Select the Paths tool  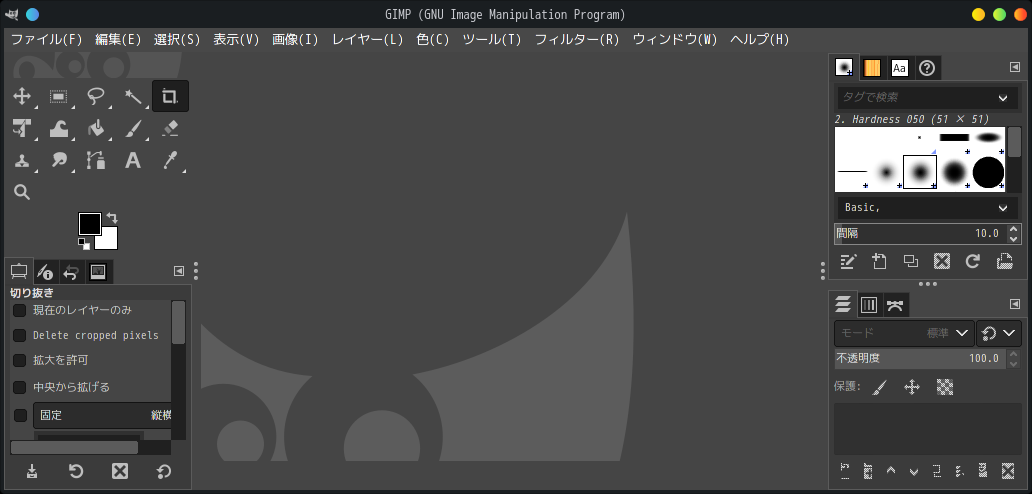click(x=96, y=160)
